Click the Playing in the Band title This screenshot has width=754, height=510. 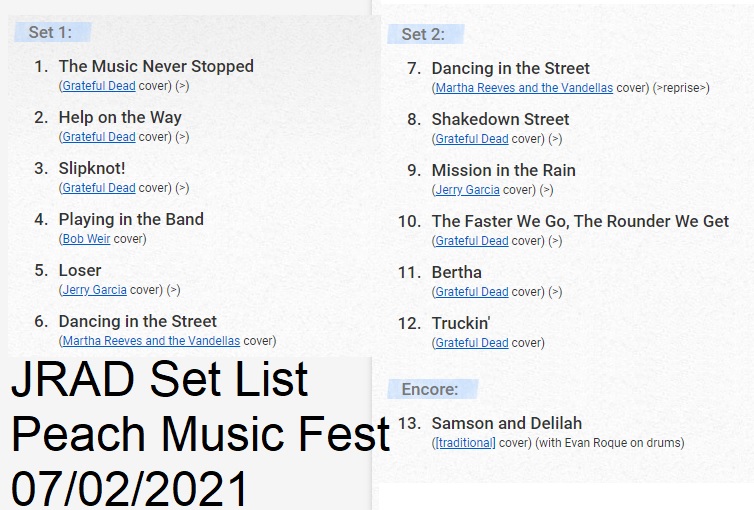[x=131, y=220]
